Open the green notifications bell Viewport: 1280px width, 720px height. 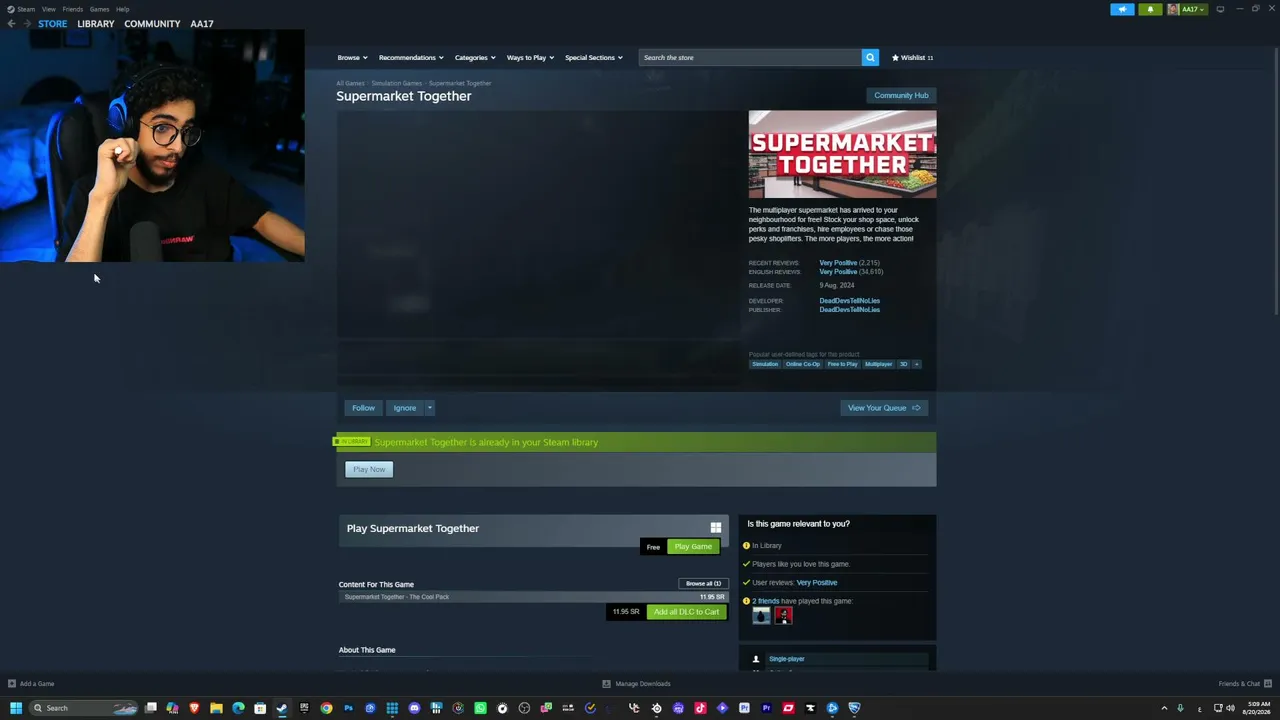pyautogui.click(x=1150, y=9)
